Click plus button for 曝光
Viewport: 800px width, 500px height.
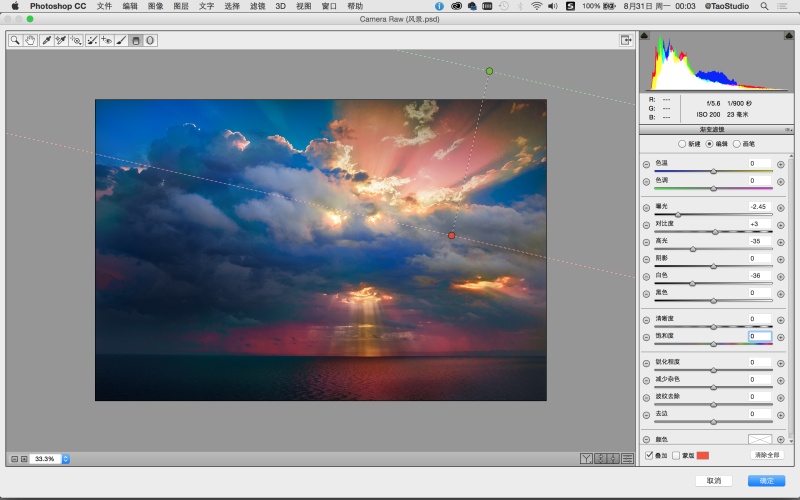point(781,208)
